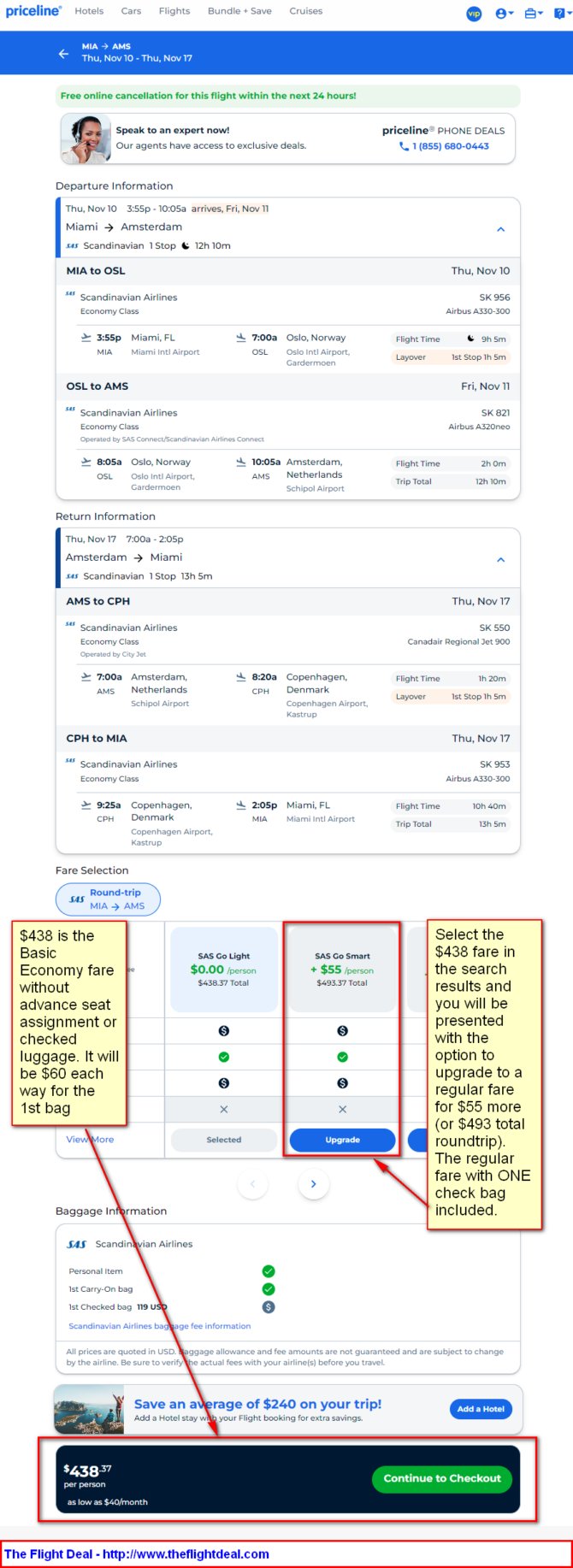
Task: Show next fare options arrow
Action: pos(313,1184)
